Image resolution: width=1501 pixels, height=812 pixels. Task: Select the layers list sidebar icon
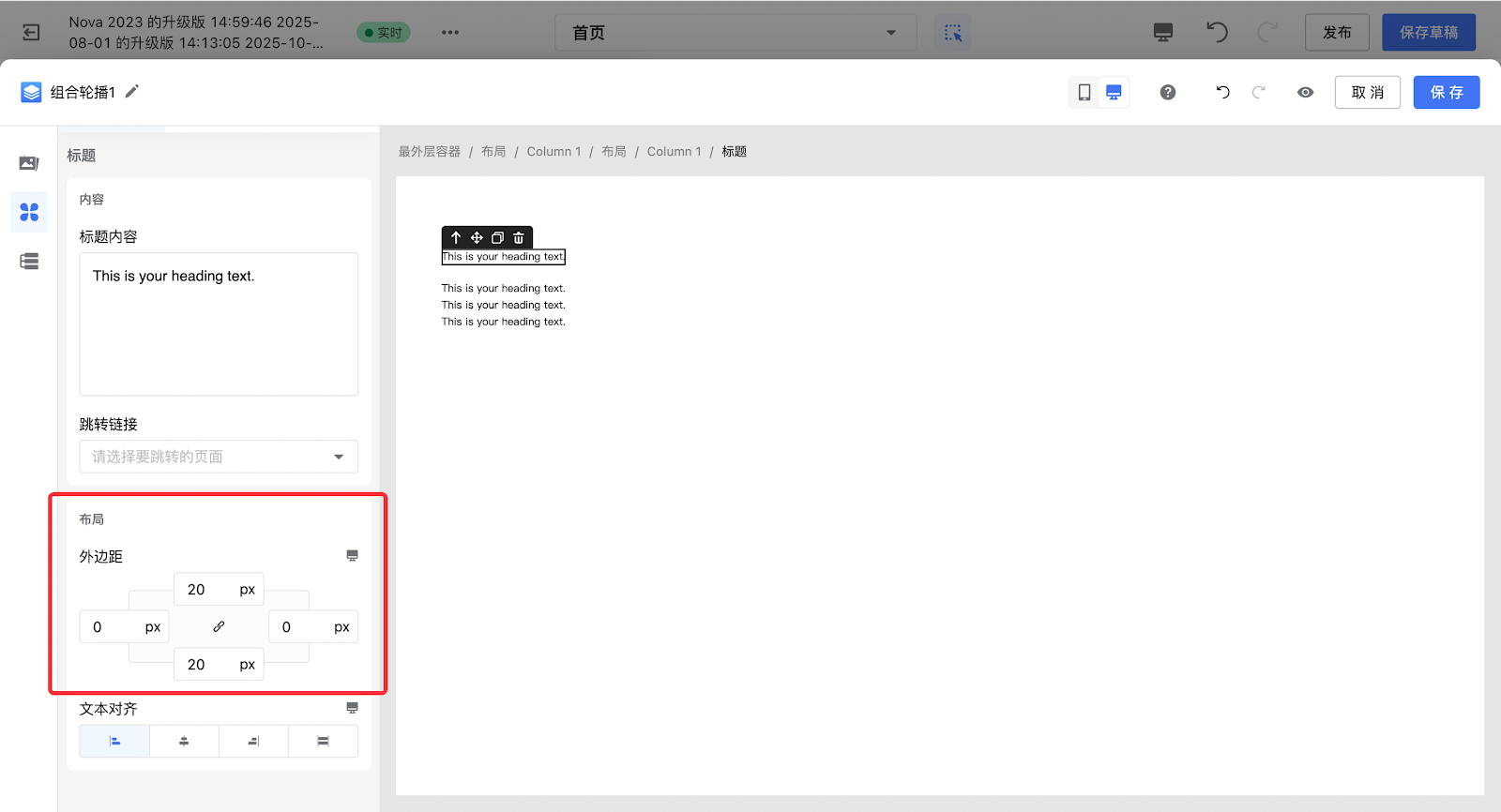[x=29, y=262]
